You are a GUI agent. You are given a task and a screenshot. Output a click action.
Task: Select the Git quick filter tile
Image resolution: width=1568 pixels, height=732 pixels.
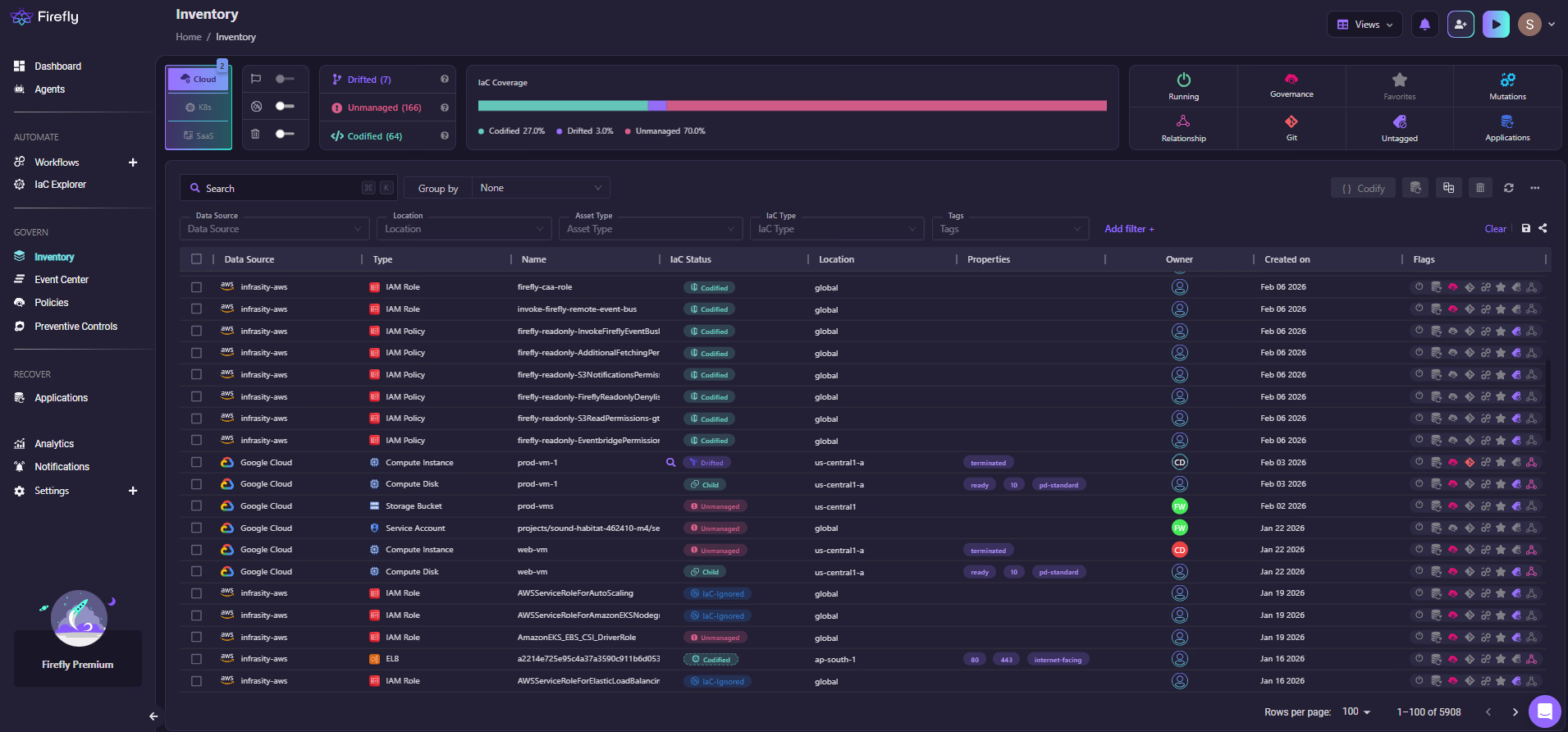point(1291,128)
